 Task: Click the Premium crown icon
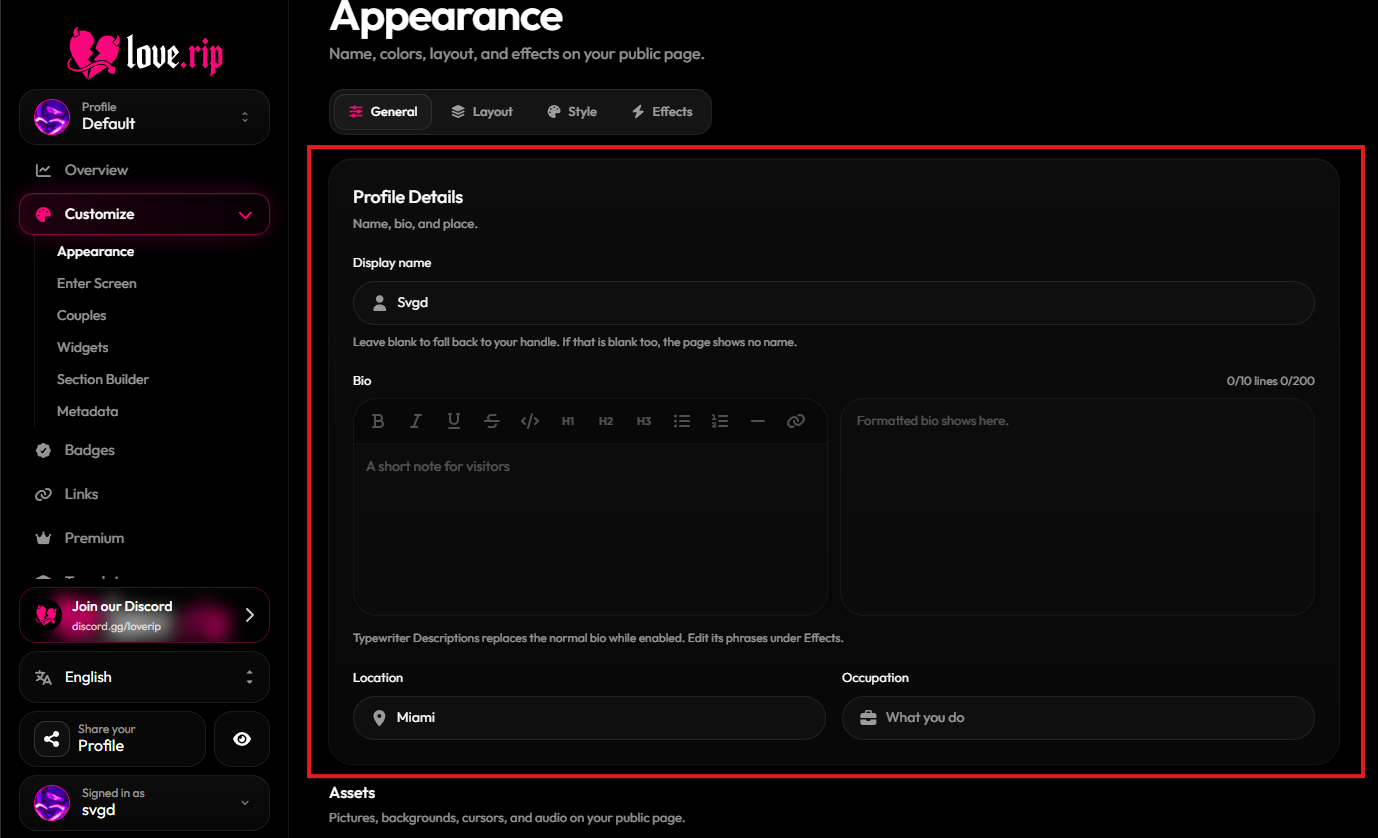[43, 538]
